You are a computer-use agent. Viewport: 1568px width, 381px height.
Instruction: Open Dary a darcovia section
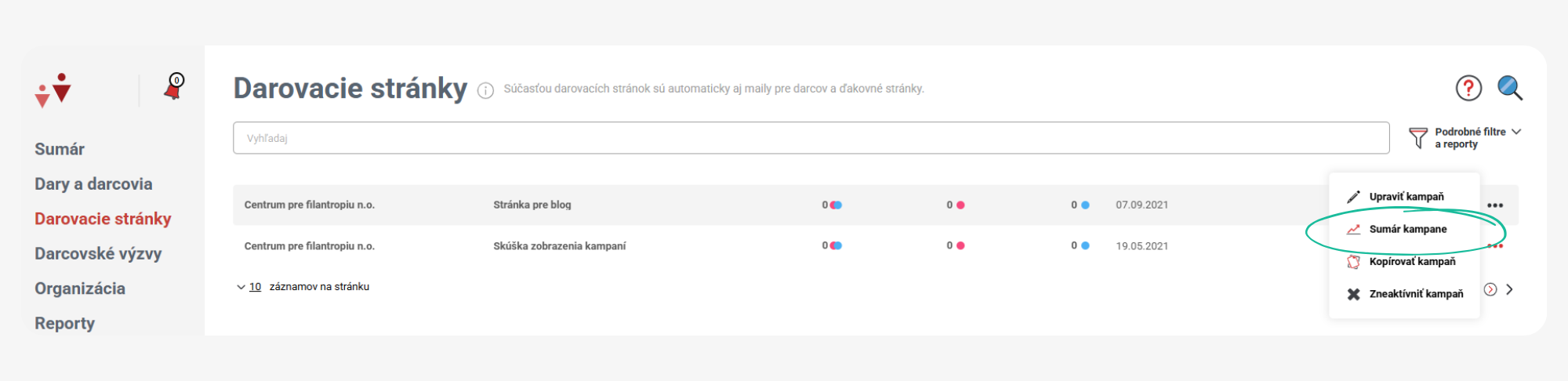click(93, 184)
